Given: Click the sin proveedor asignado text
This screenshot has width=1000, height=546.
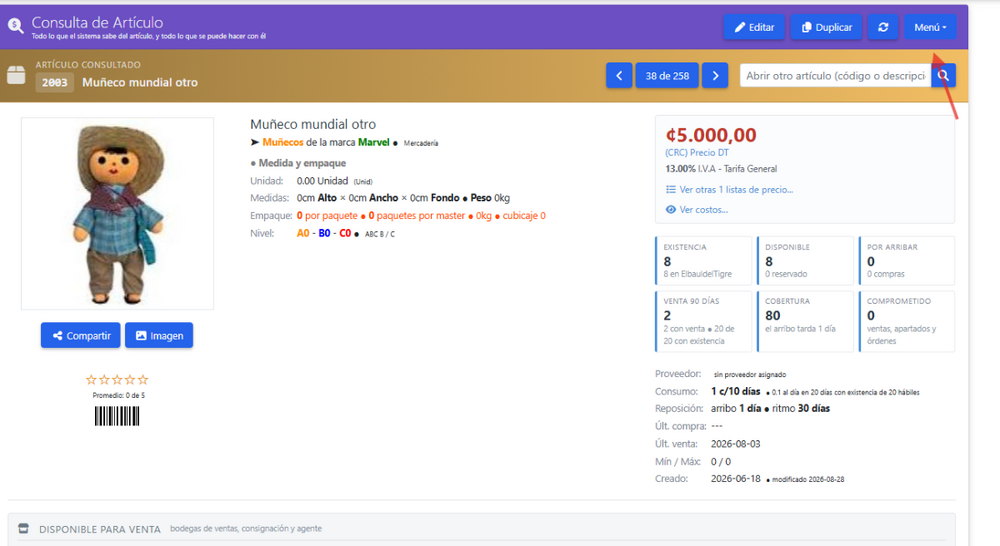Looking at the screenshot, I should point(750,374).
